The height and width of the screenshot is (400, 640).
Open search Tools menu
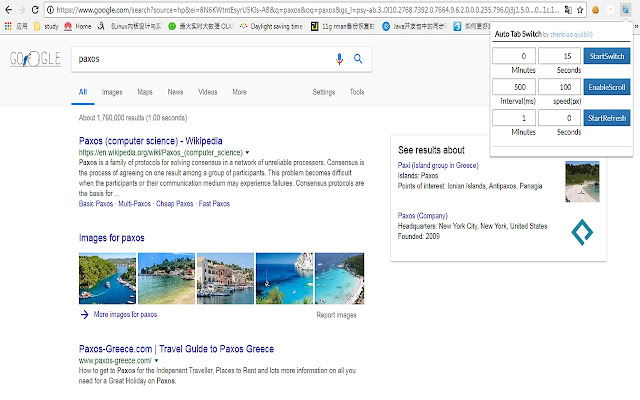[357, 92]
